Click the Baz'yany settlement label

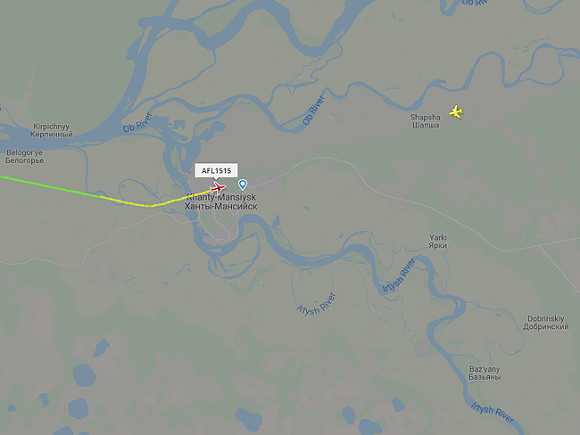pos(485,373)
